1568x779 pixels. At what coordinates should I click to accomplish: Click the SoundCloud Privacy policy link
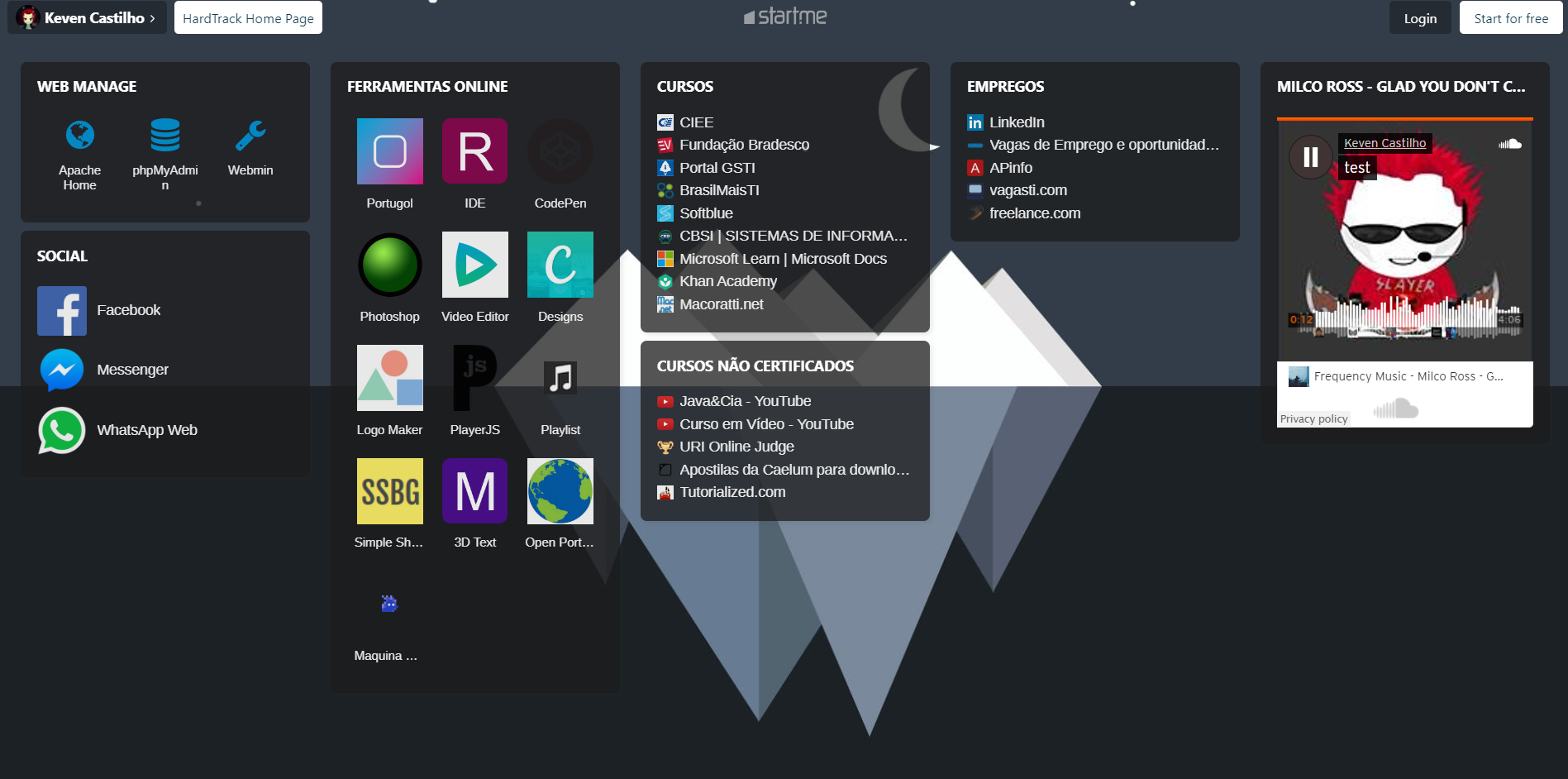click(x=1313, y=419)
